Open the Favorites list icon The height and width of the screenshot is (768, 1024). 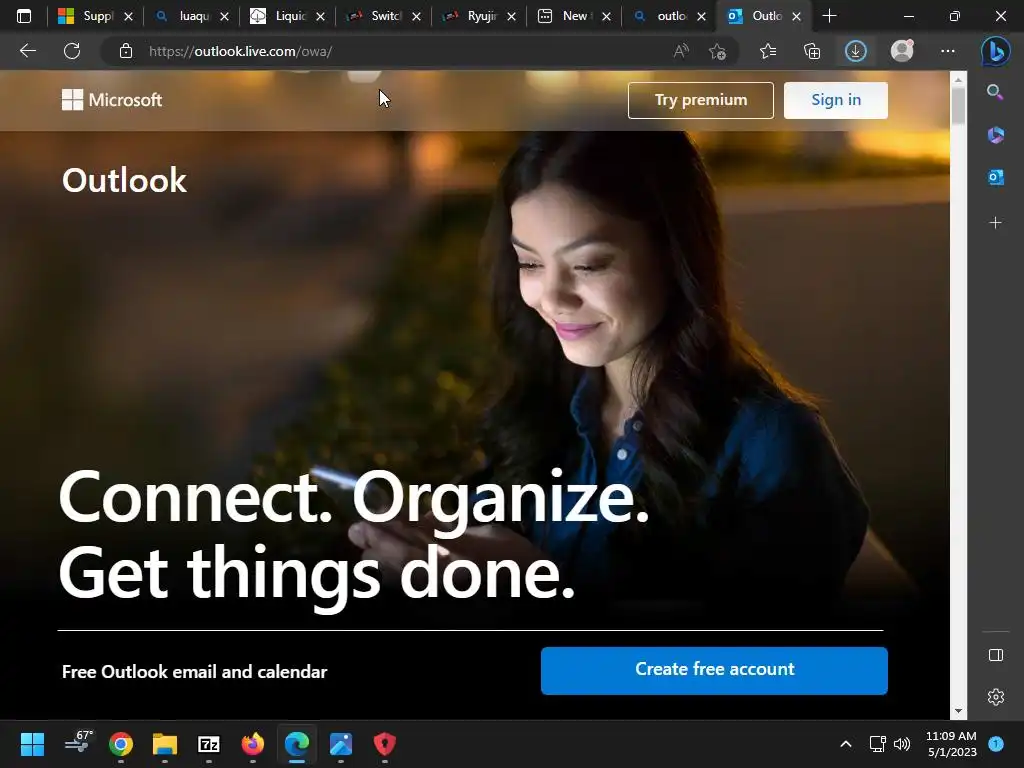(768, 51)
